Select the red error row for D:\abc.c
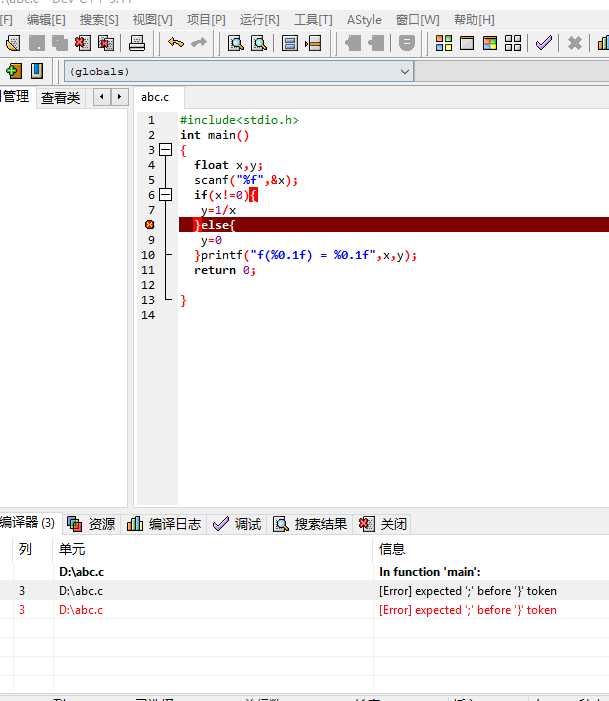 pos(304,610)
